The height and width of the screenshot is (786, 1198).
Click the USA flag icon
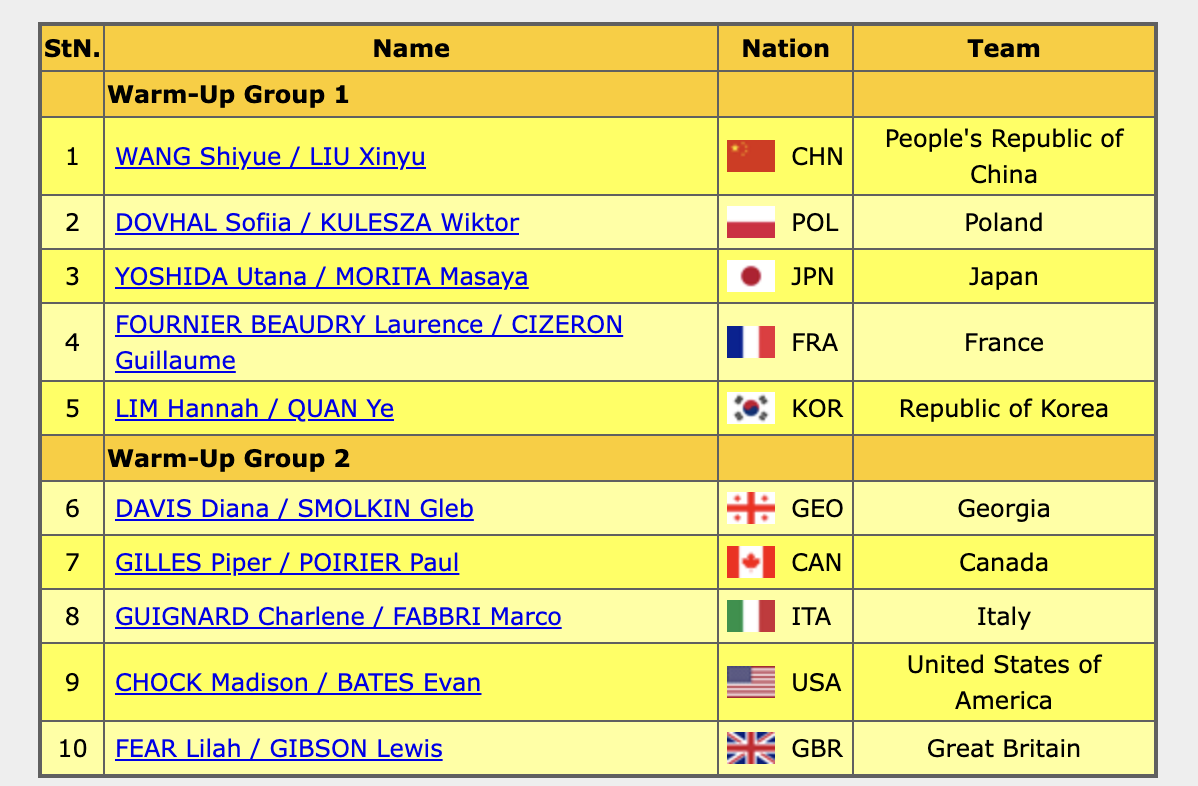[x=750, y=682]
